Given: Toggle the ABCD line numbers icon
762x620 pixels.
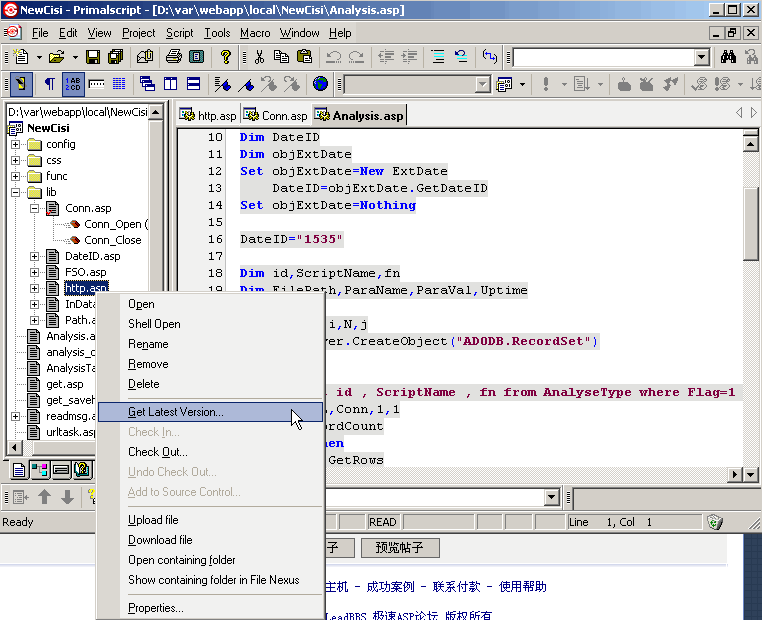Looking at the screenshot, I should (73, 84).
